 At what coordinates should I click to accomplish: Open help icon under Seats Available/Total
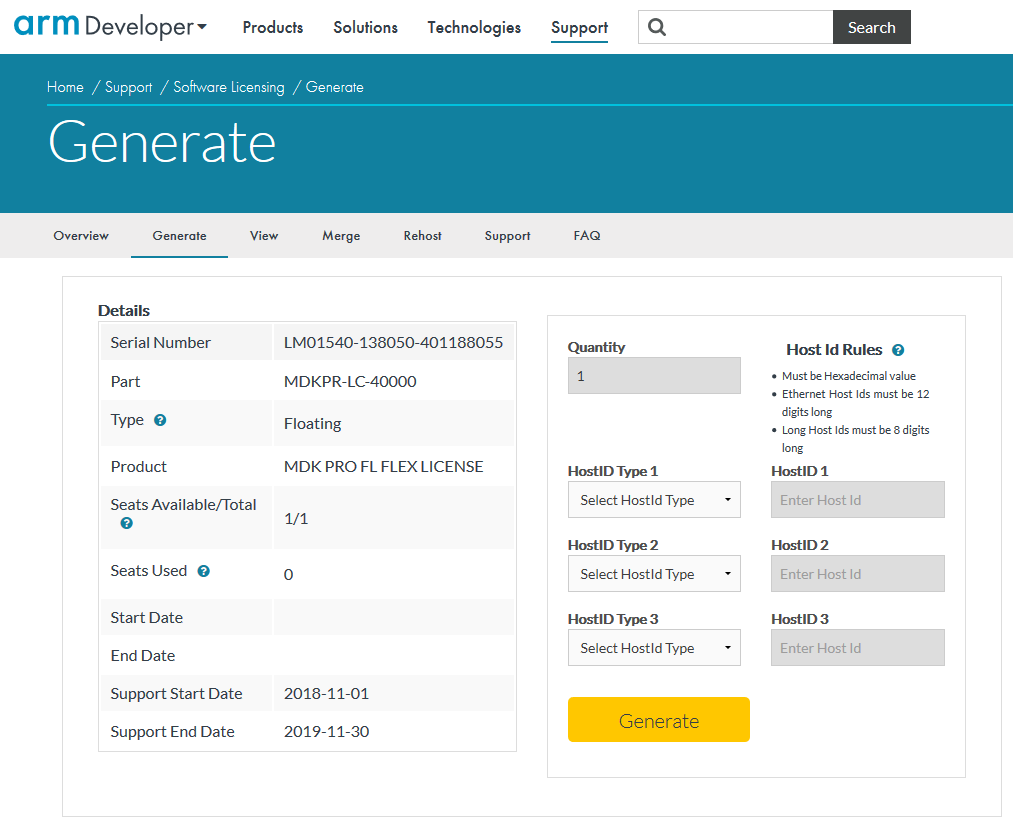tap(127, 523)
